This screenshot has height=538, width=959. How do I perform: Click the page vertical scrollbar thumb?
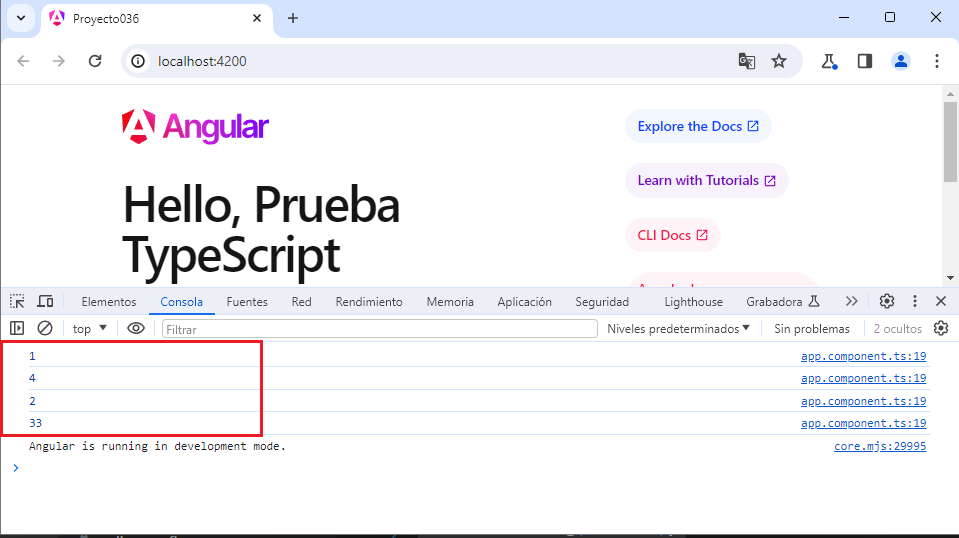(950, 142)
